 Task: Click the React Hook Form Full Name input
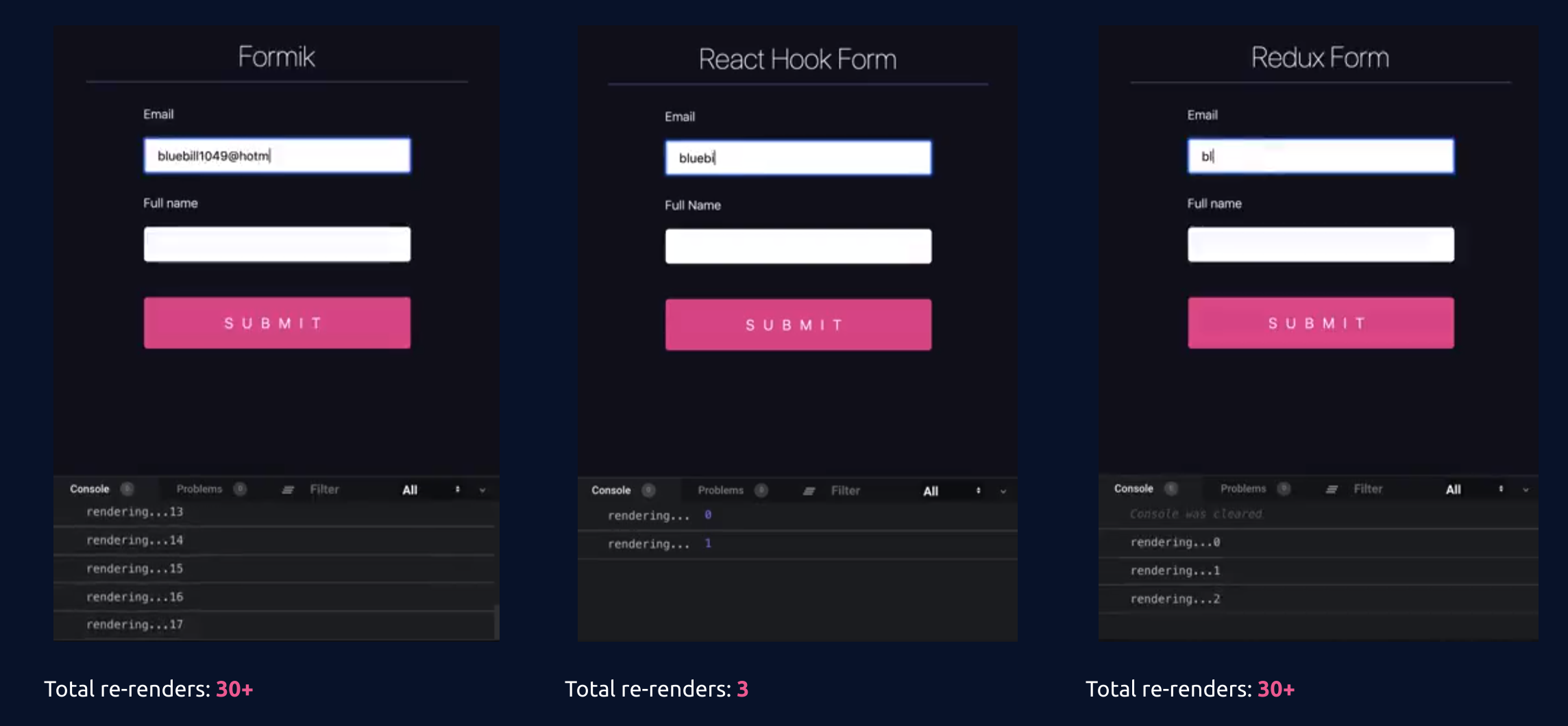point(798,246)
